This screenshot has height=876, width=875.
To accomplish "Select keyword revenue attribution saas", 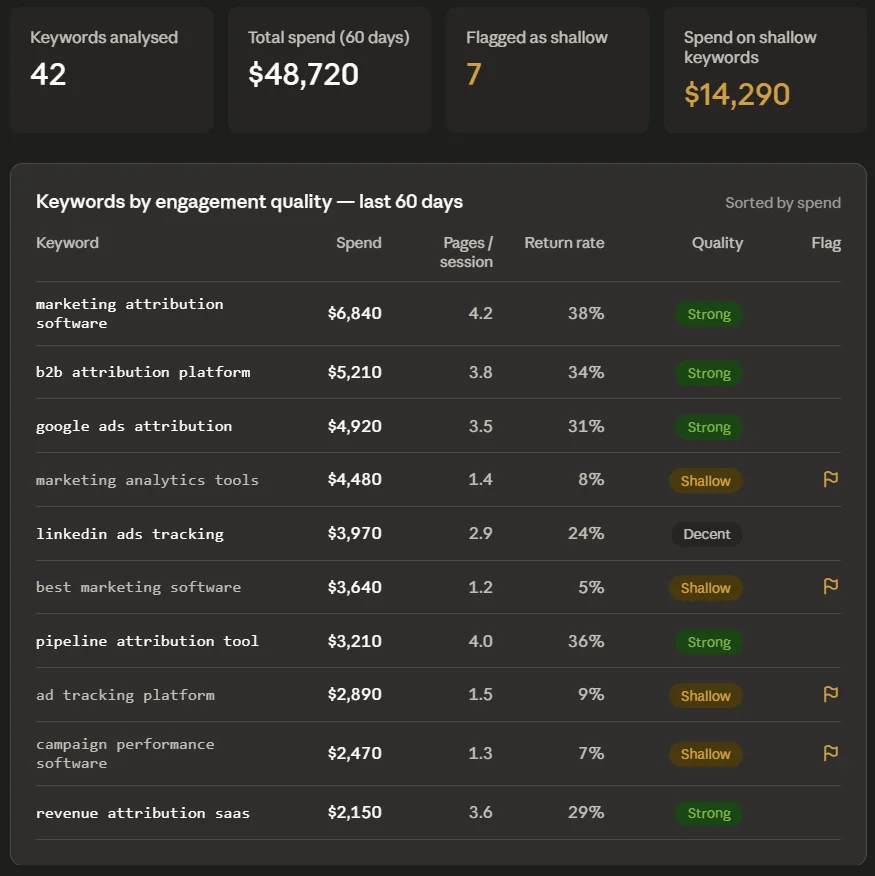I will pyautogui.click(x=143, y=813).
